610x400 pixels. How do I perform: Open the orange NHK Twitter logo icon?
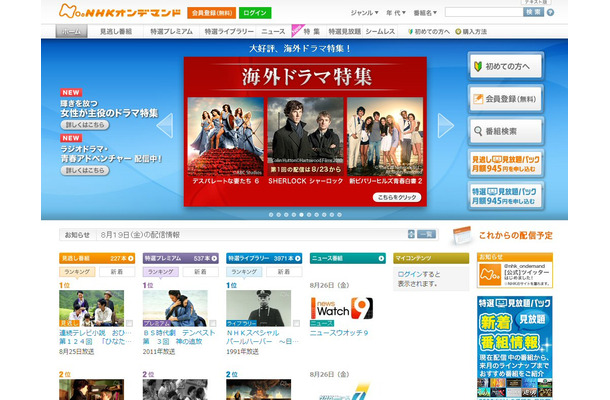click(x=490, y=275)
